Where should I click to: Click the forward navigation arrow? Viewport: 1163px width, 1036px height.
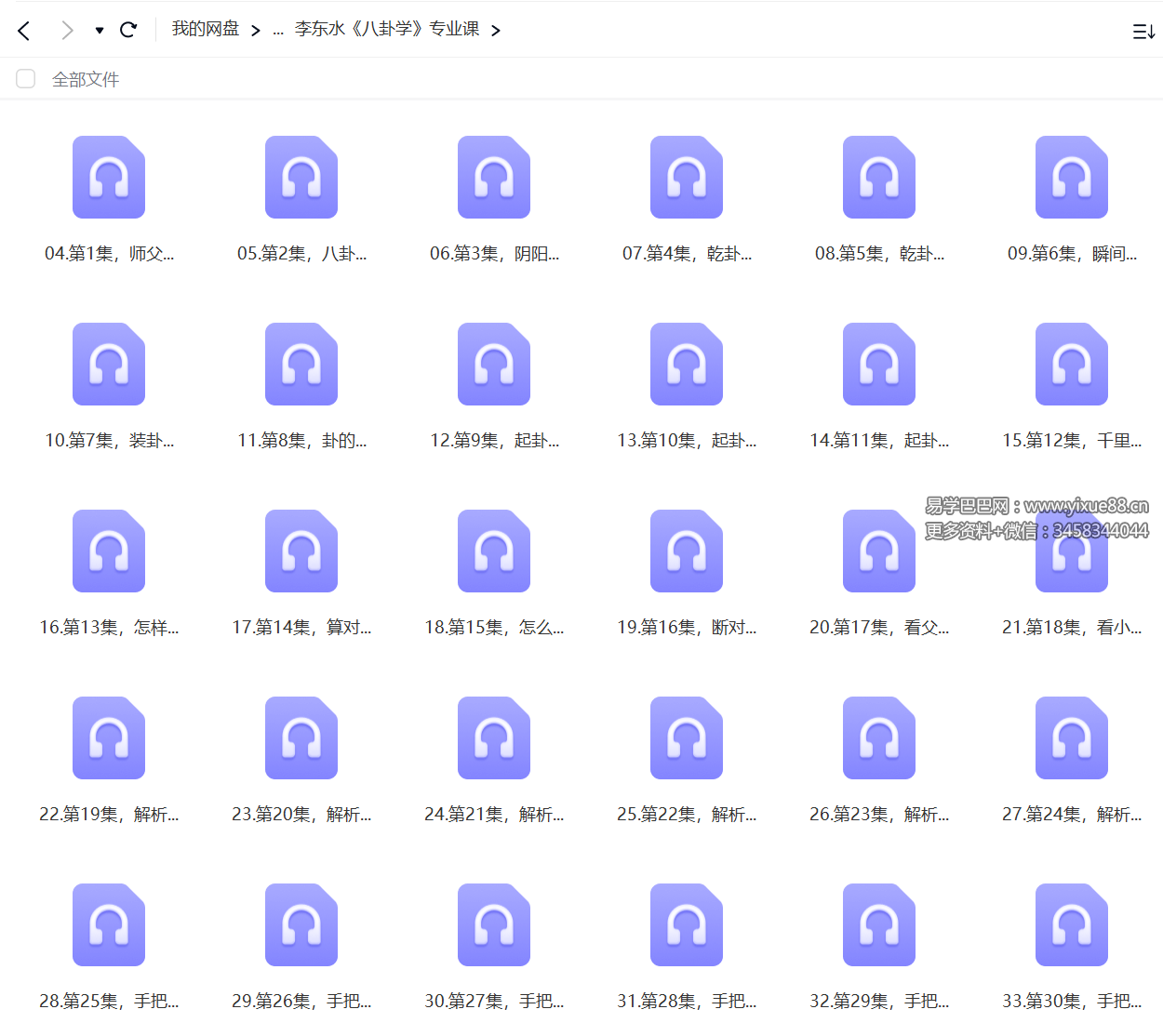tap(66, 31)
